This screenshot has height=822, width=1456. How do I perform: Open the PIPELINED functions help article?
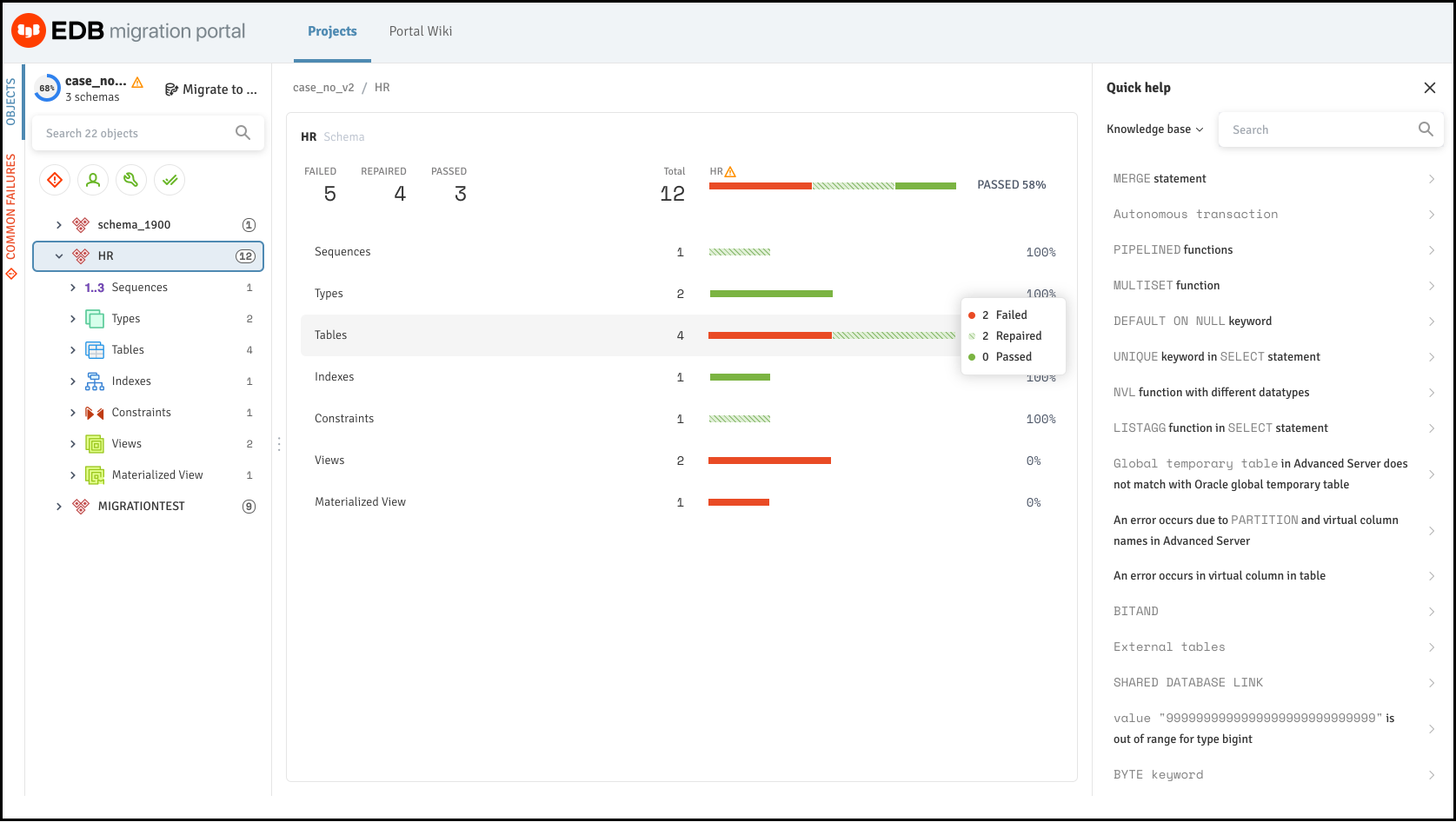tap(1273, 250)
